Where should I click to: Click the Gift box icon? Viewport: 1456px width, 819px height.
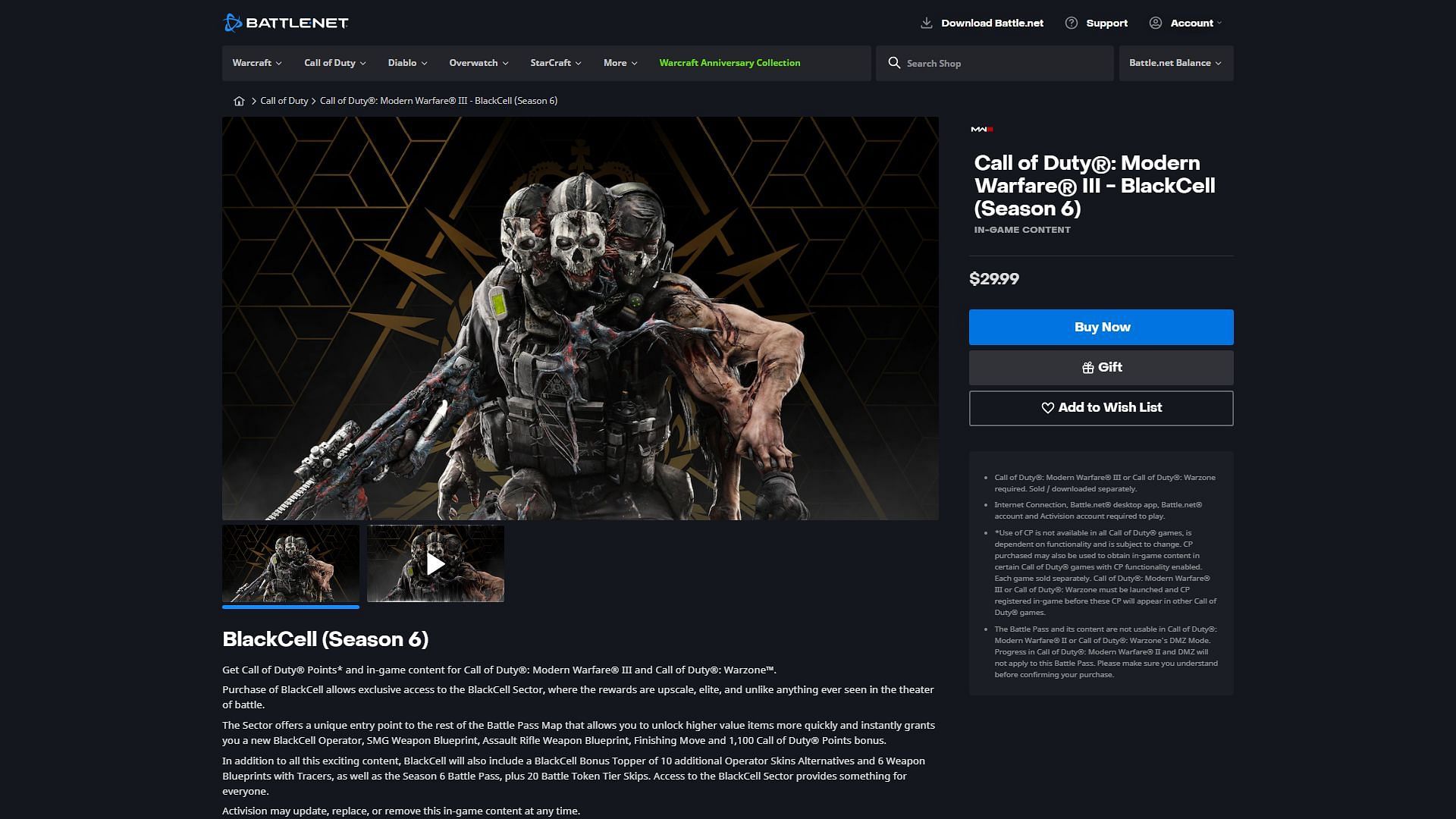(x=1087, y=367)
